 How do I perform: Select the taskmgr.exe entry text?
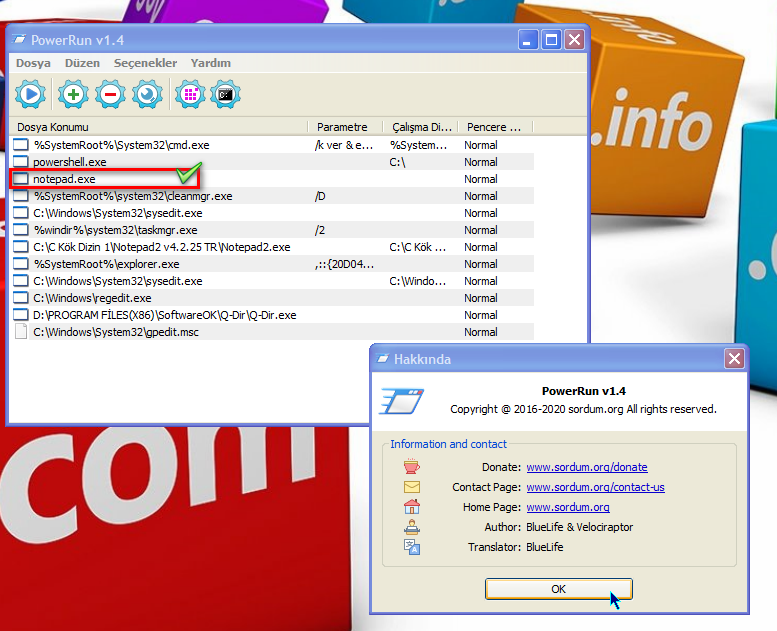(x=115, y=230)
